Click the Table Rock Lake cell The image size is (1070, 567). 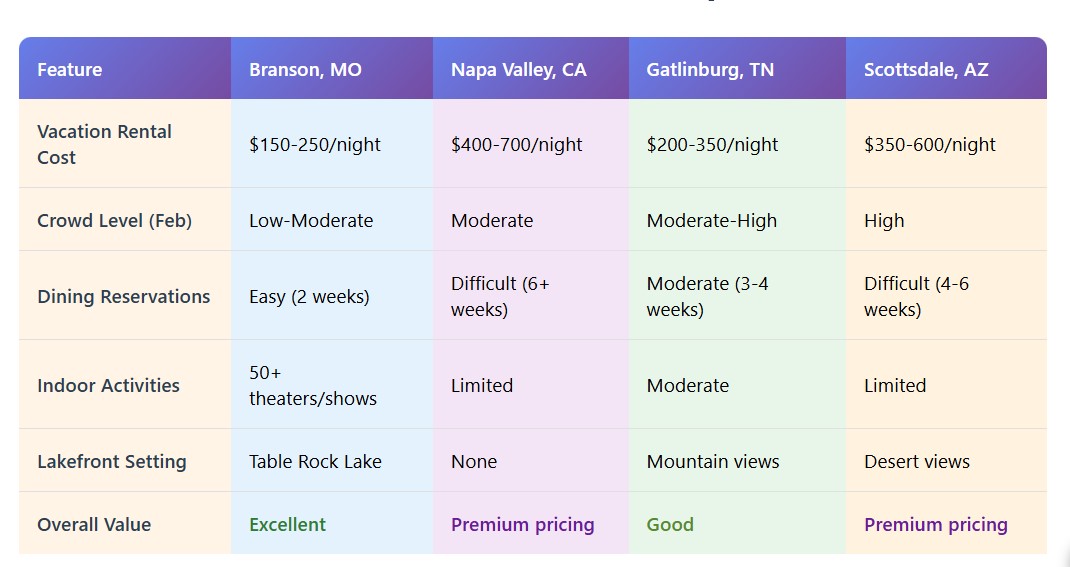315,462
